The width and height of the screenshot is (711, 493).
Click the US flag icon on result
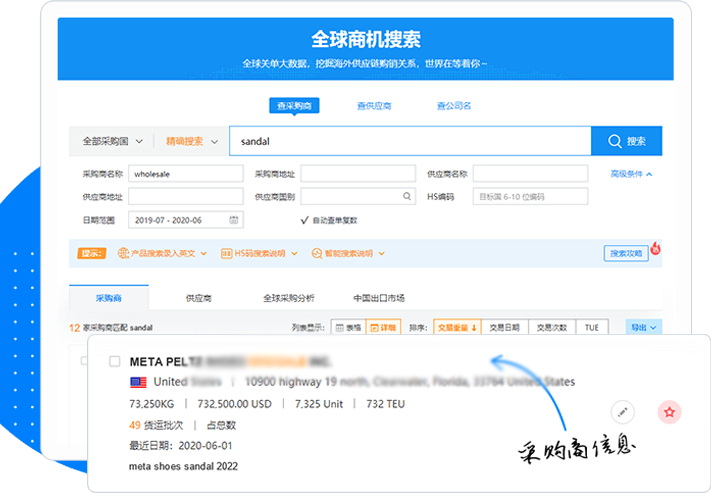coord(138,382)
